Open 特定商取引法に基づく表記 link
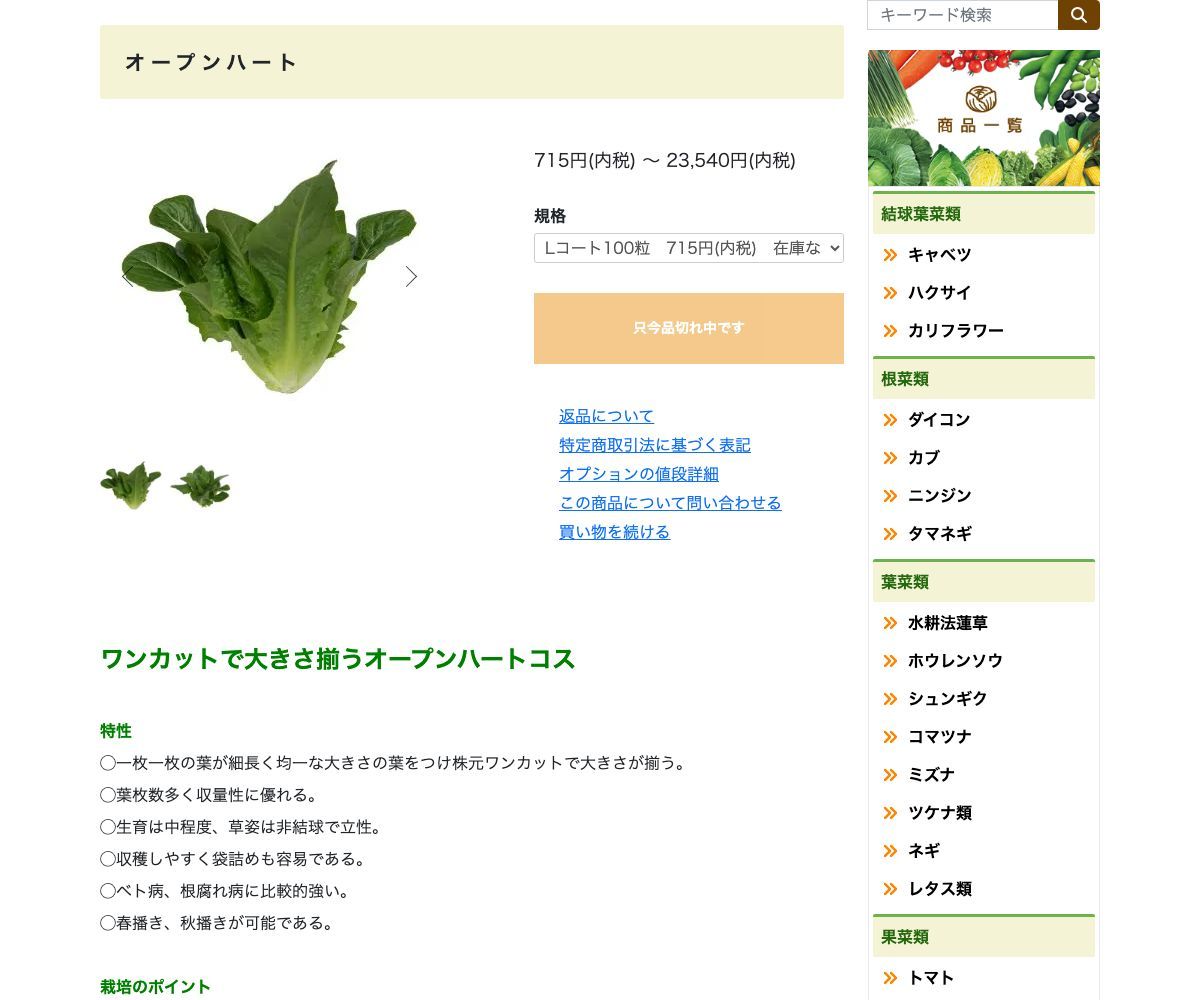 coord(654,445)
